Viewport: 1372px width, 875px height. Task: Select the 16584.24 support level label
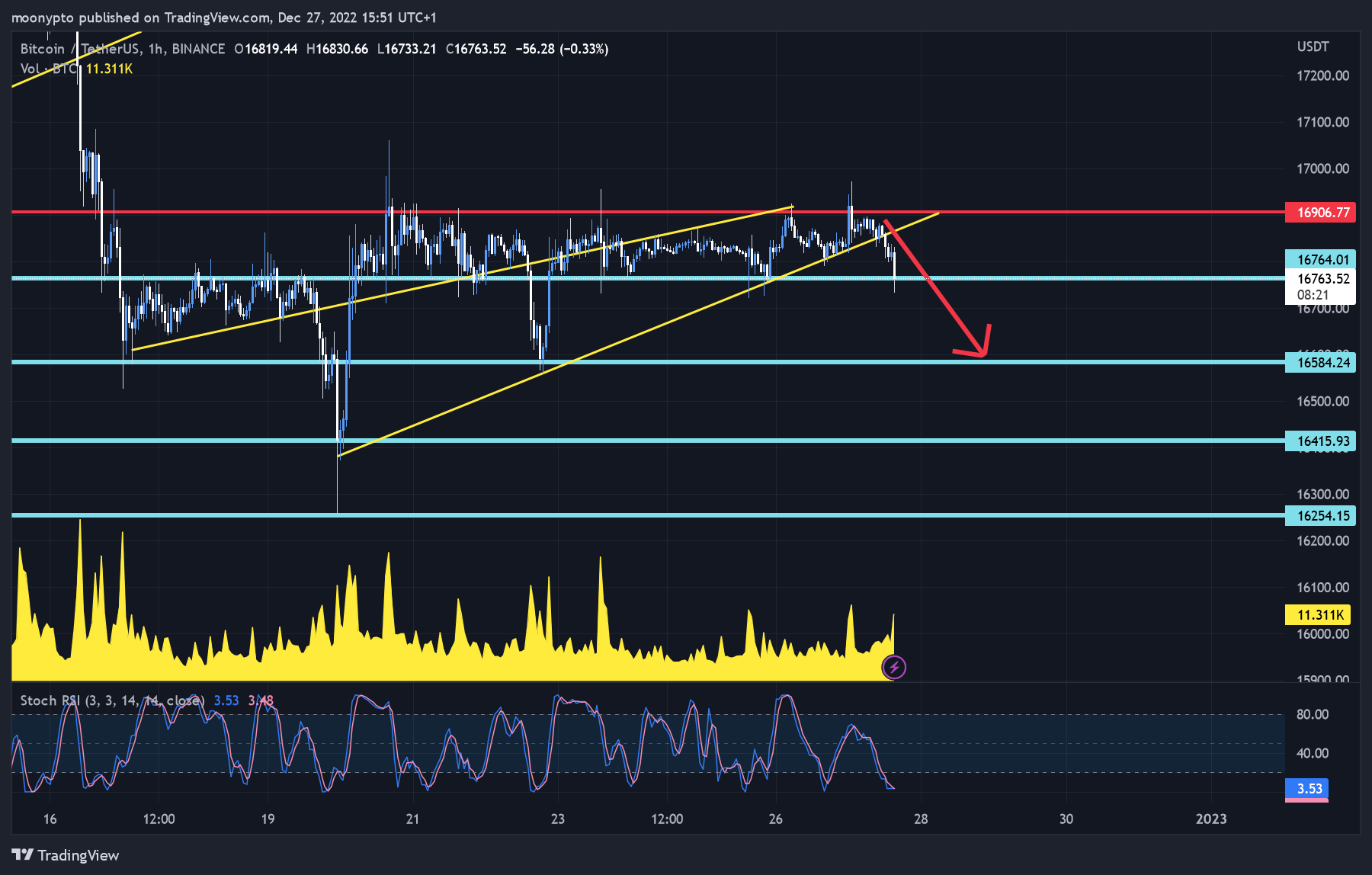point(1321,362)
